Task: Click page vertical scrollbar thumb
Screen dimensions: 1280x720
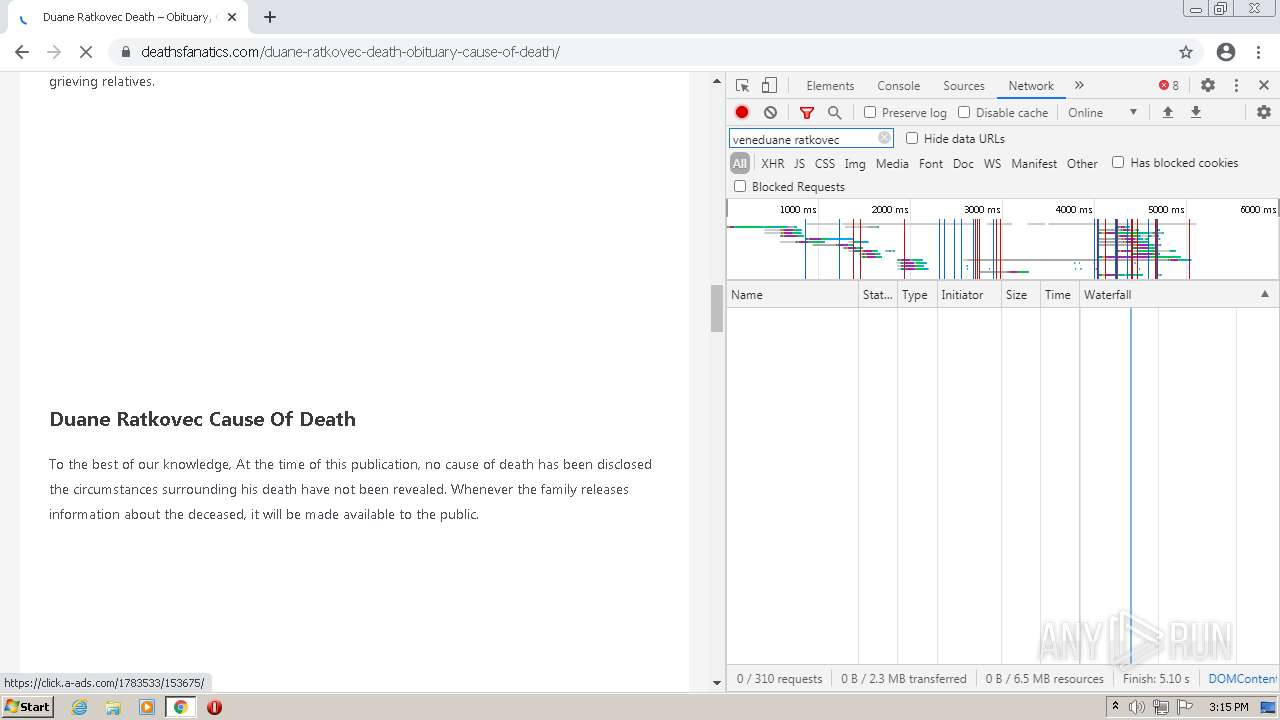Action: point(716,308)
